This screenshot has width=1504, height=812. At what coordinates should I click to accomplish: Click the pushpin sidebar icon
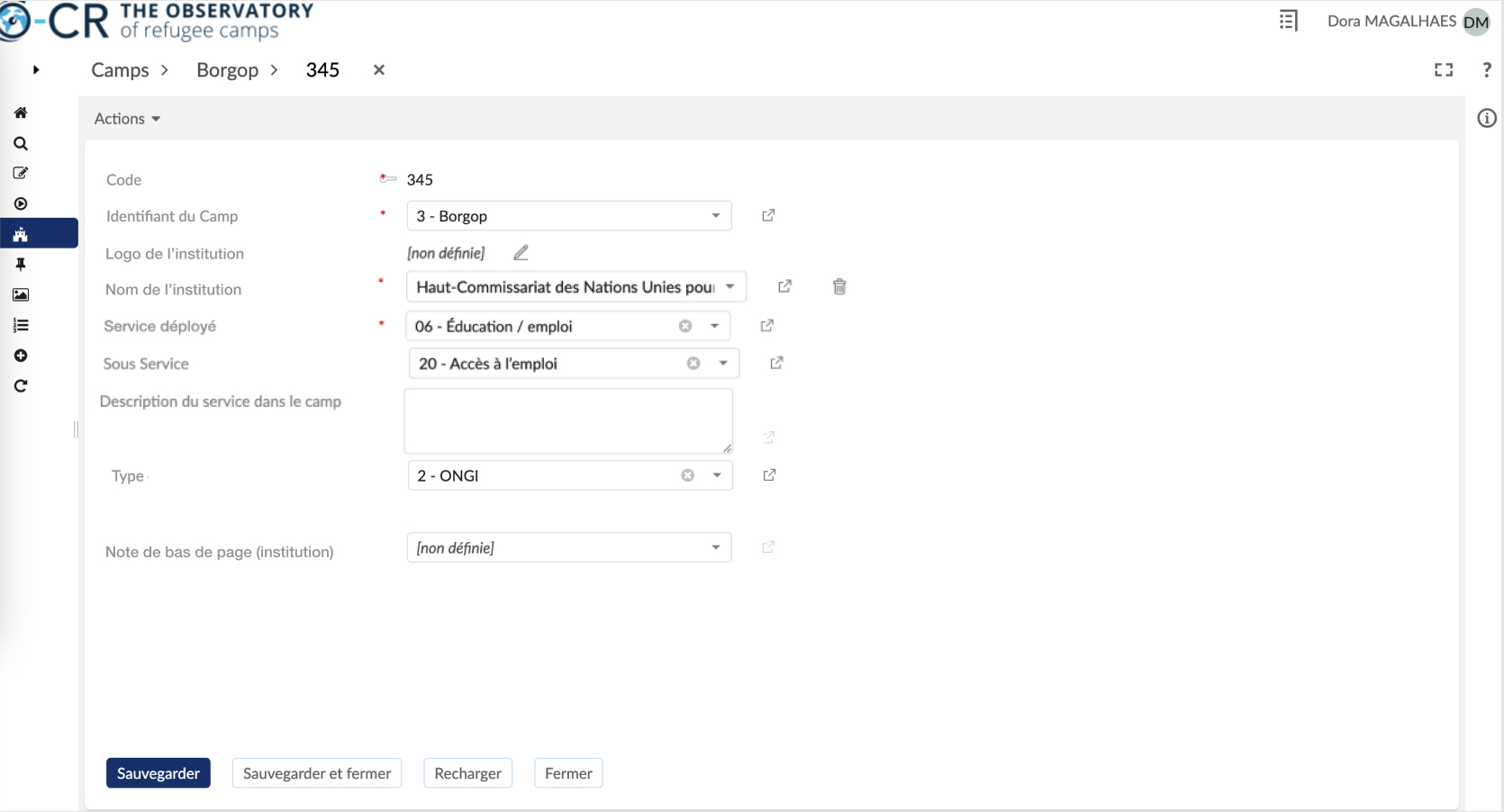point(20,265)
